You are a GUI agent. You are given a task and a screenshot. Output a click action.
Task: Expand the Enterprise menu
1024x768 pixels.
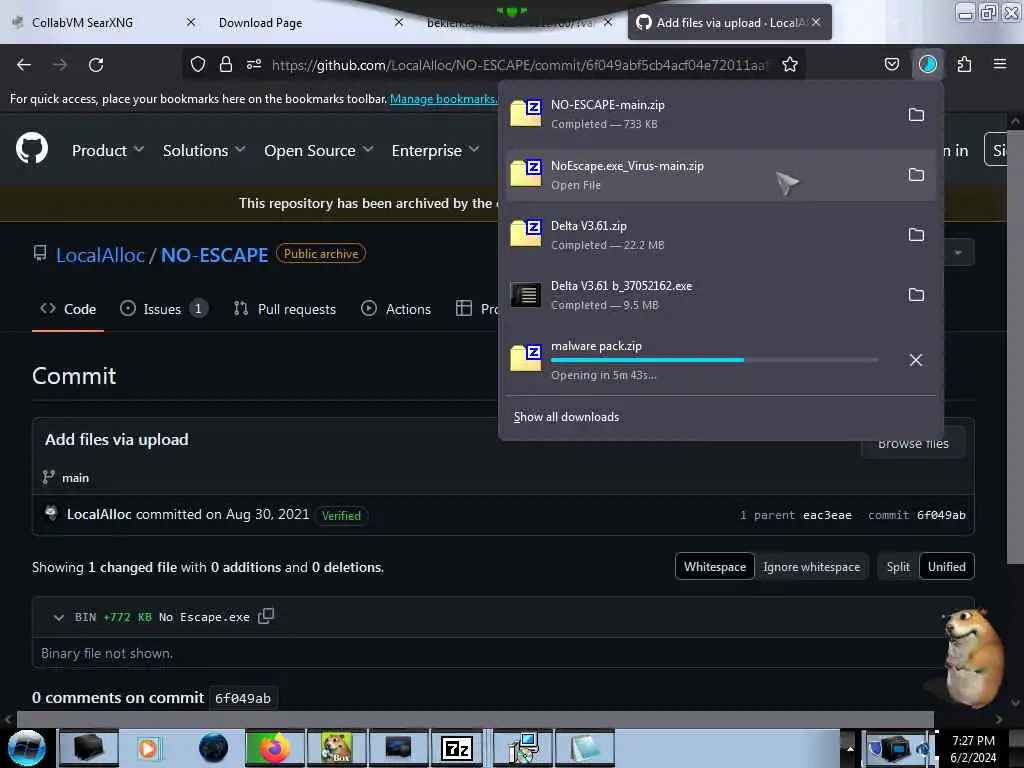pos(436,150)
